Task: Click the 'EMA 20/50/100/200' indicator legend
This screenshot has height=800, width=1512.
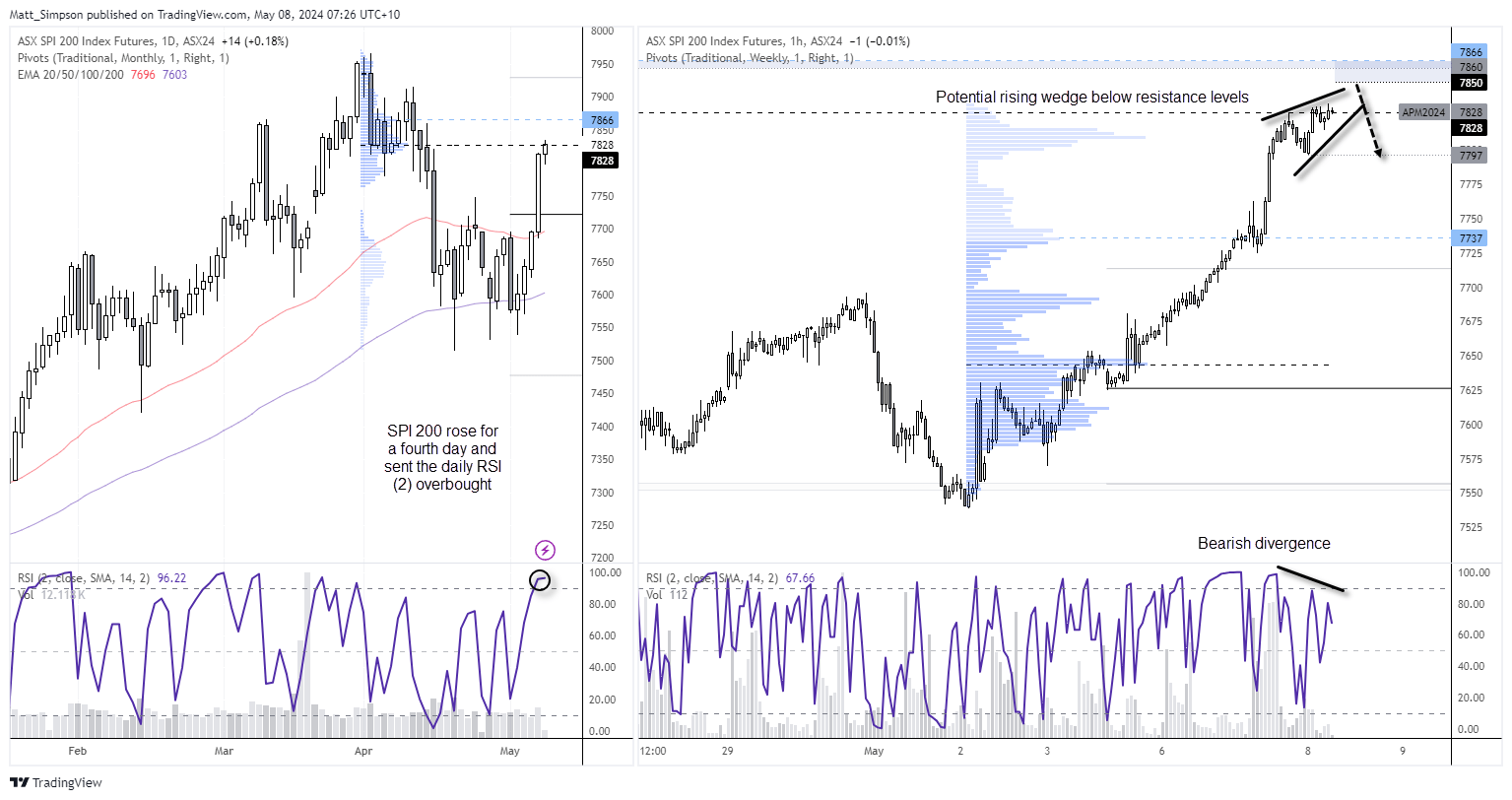Action: pyautogui.click(x=71, y=75)
